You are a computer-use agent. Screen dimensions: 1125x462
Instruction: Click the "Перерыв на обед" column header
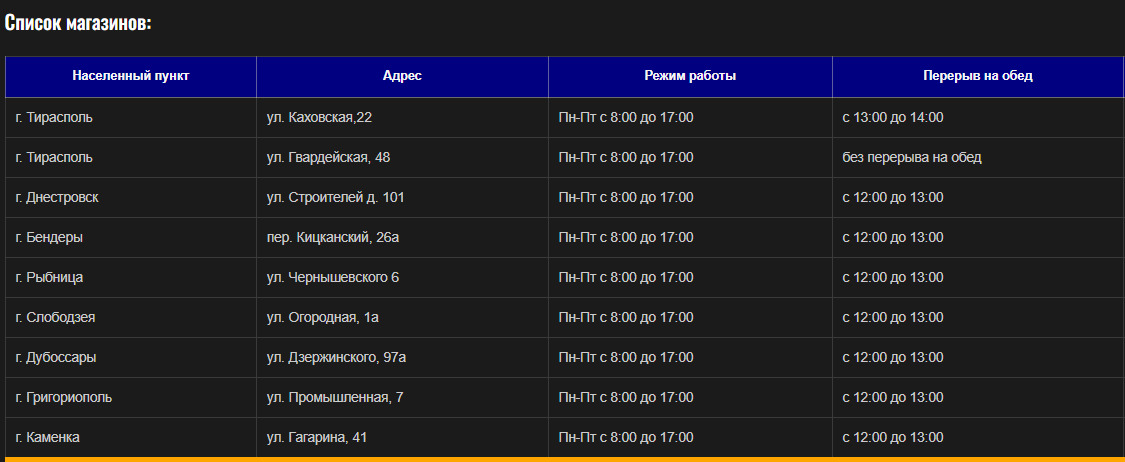tap(977, 76)
